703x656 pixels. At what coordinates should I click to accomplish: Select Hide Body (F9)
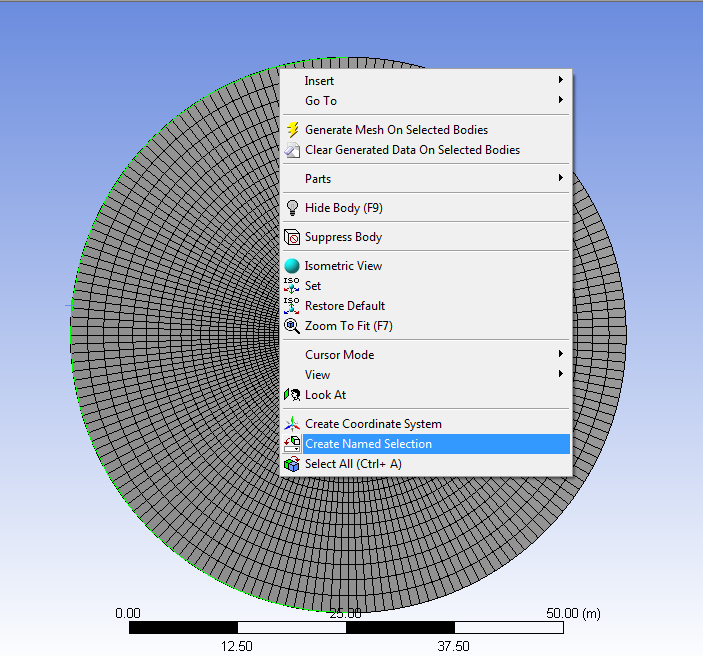pyautogui.click(x=426, y=208)
